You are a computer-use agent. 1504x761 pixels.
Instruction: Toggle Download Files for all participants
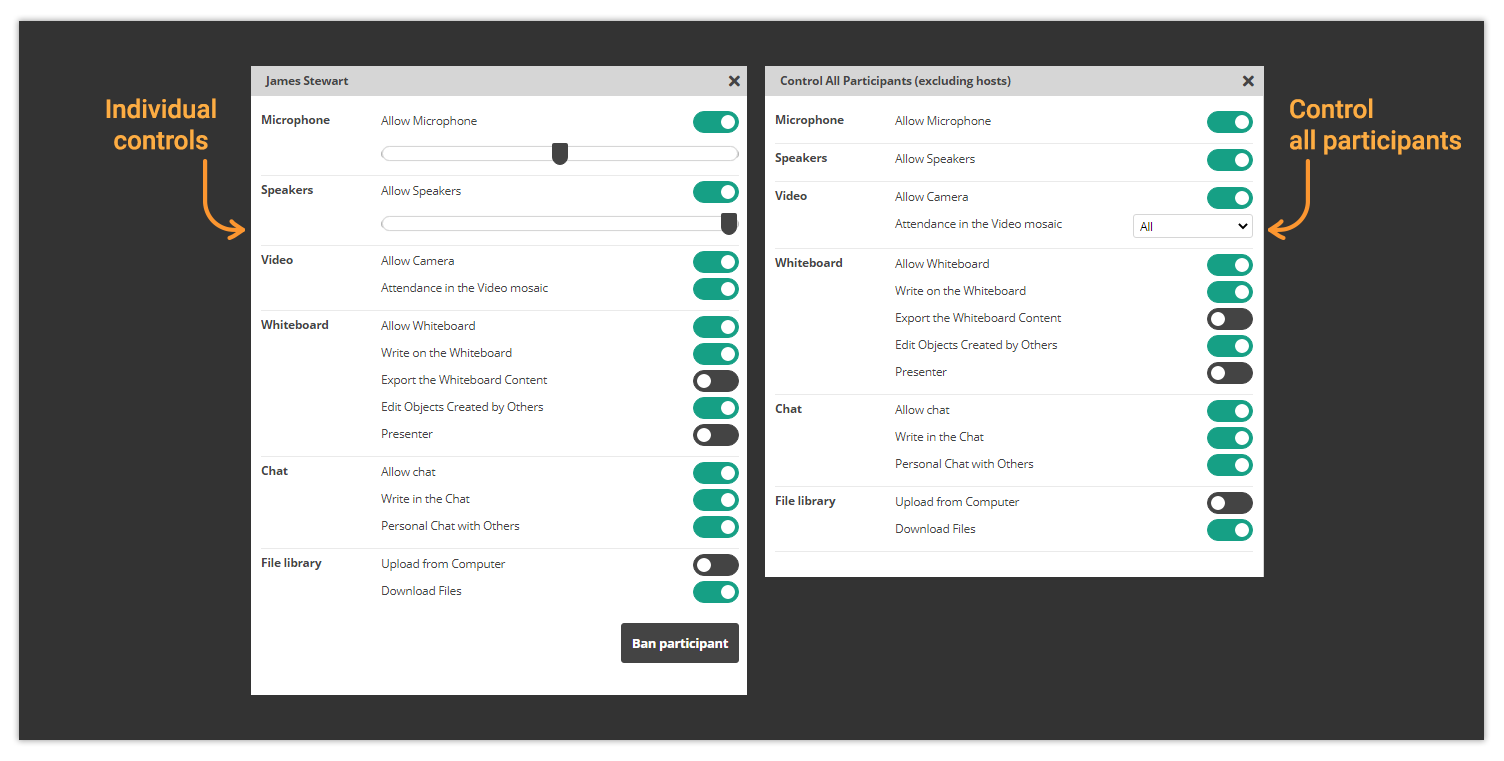click(1230, 530)
